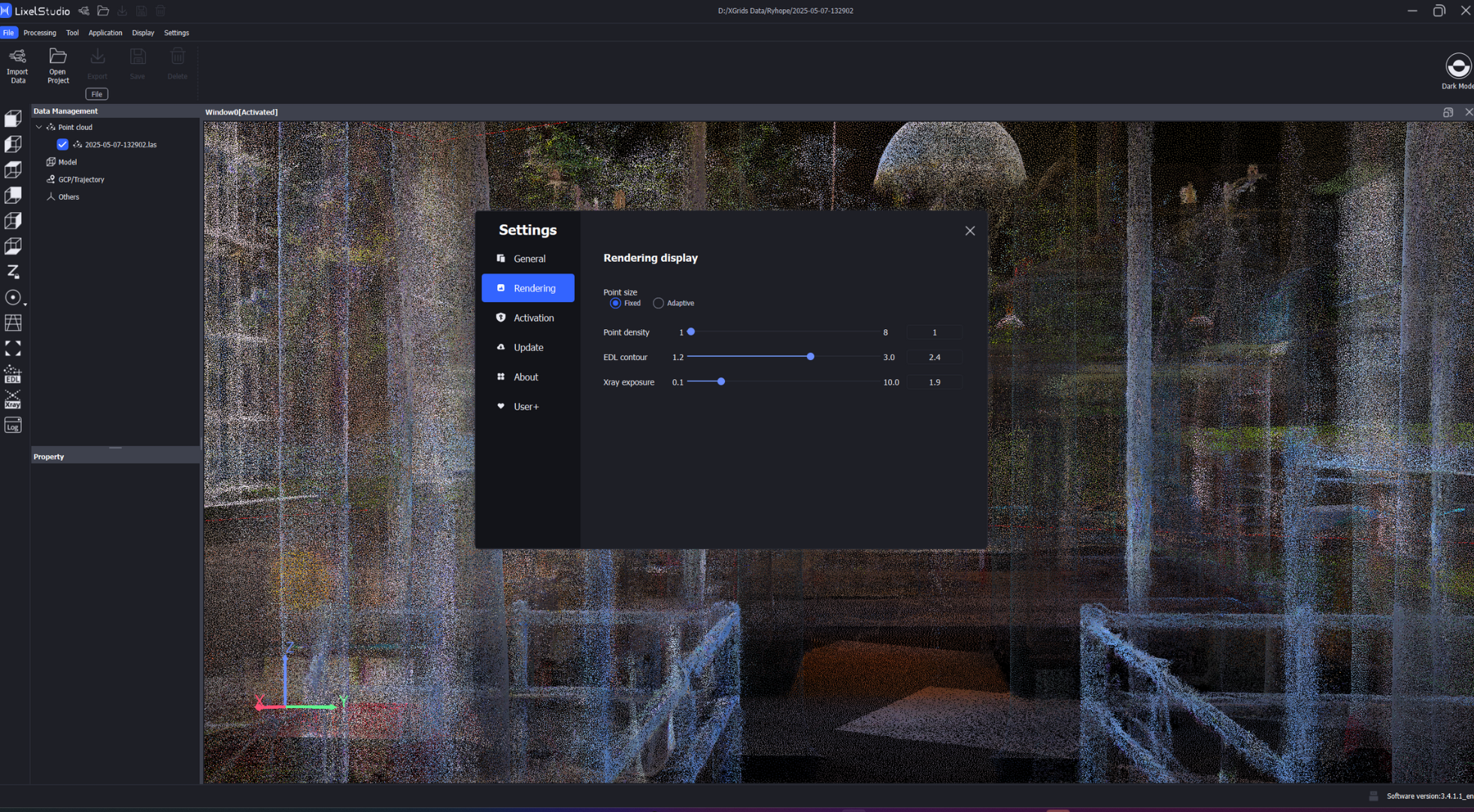Open the Processing menu

tap(39, 32)
